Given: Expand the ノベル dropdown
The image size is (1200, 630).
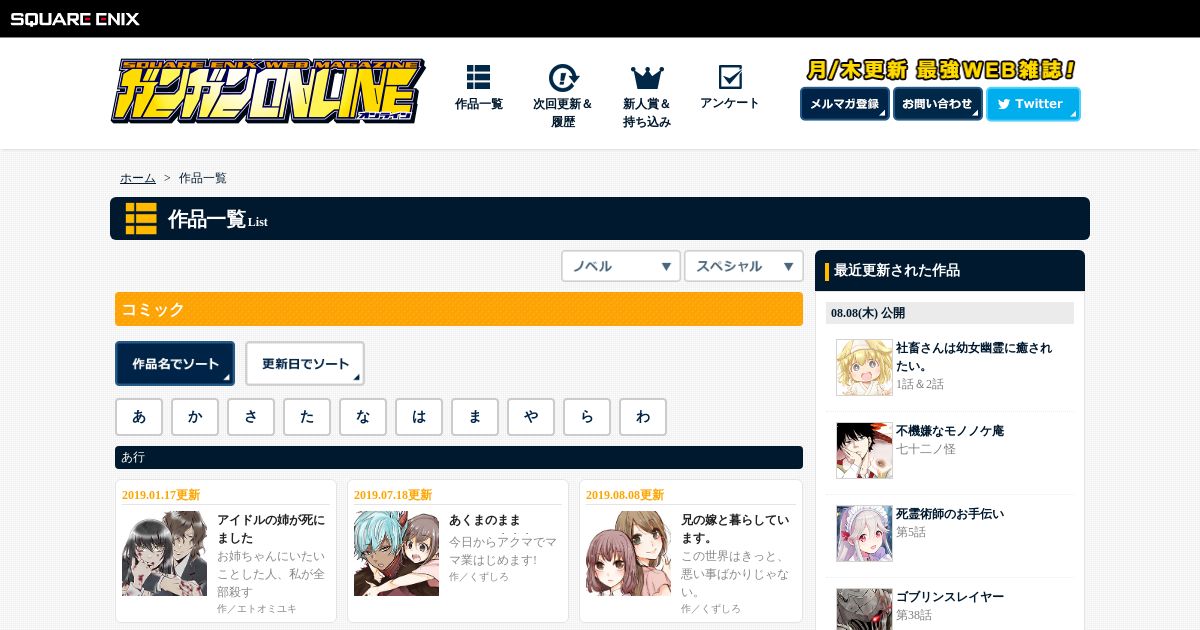Looking at the screenshot, I should click(x=621, y=266).
